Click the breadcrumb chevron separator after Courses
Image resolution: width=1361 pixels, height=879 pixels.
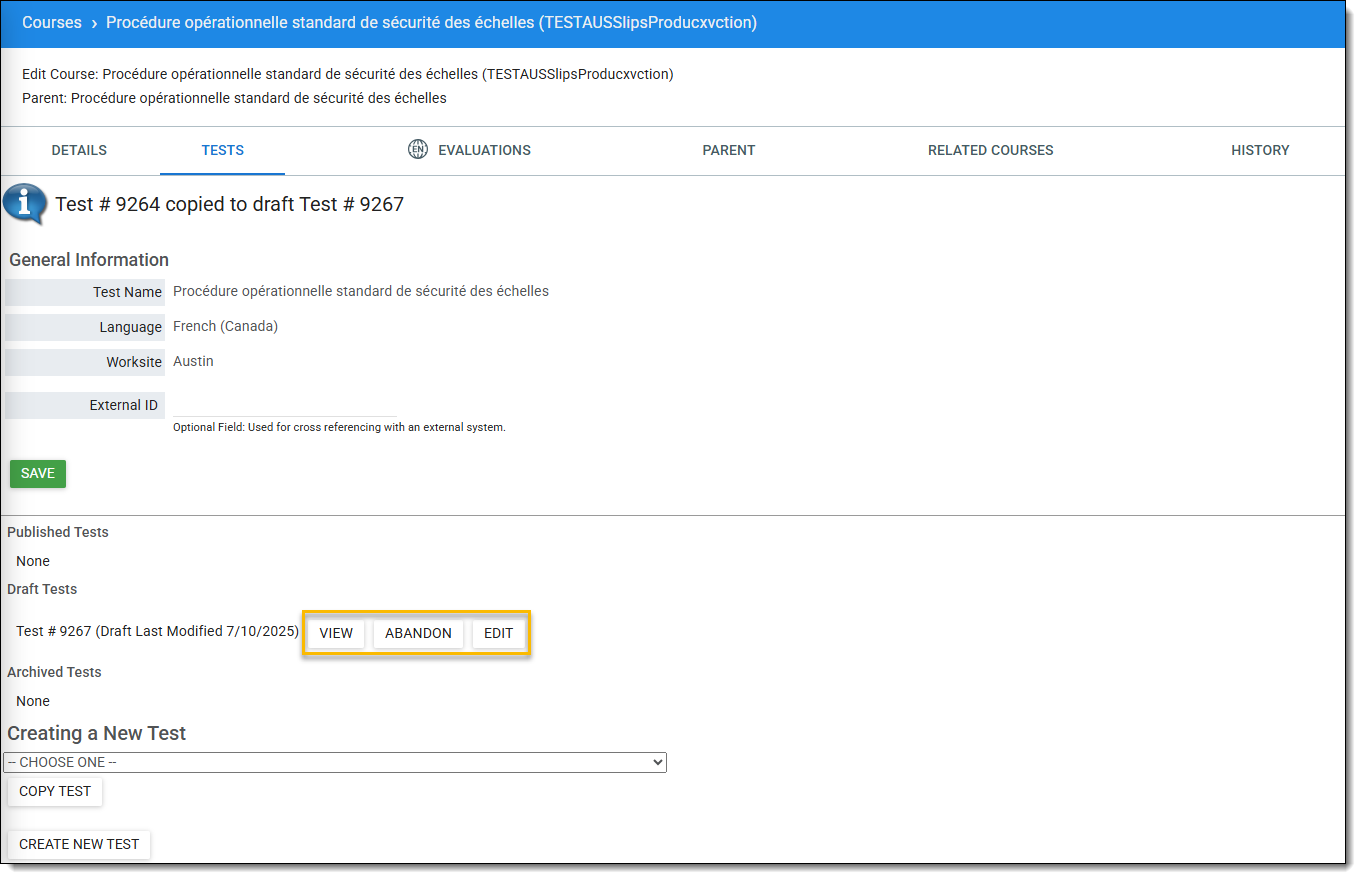[94, 23]
